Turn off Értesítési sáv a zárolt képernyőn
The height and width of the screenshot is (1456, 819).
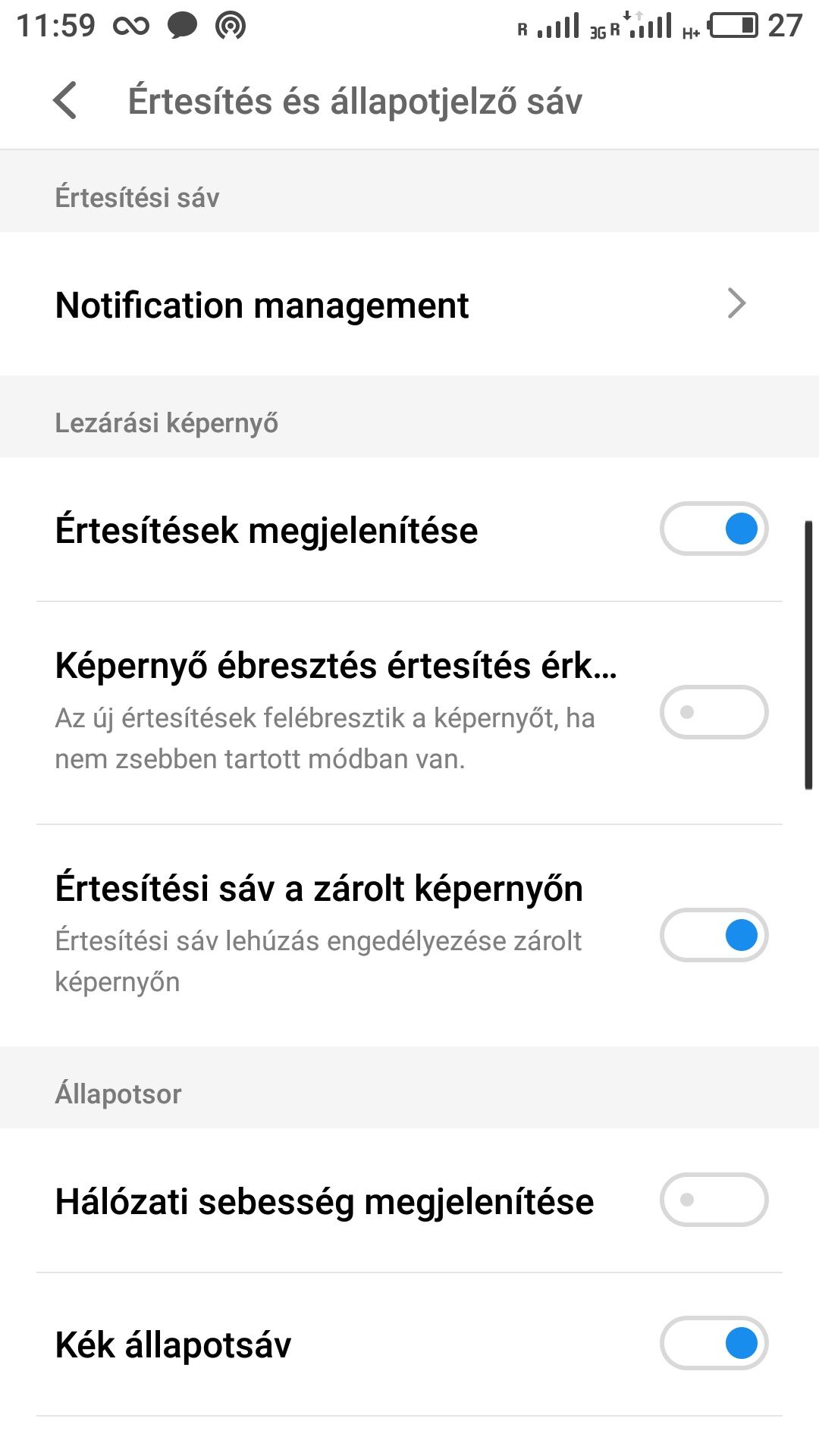714,935
